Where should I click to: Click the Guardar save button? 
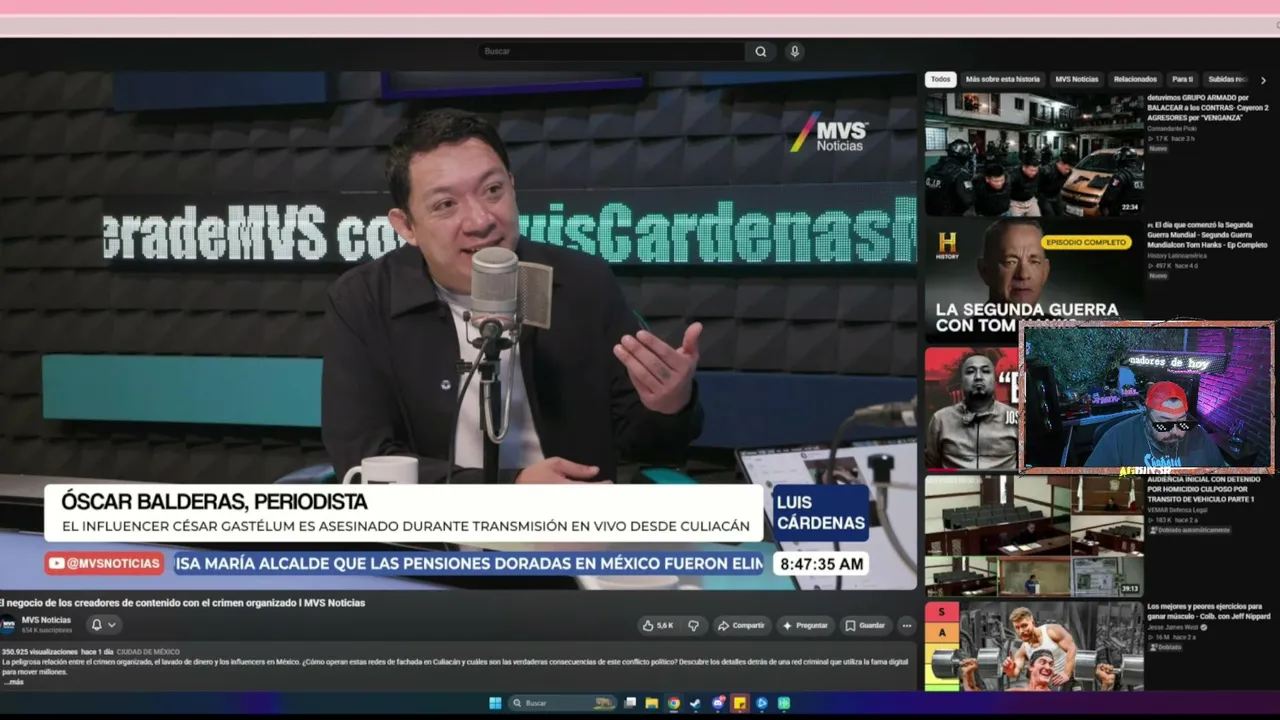pos(866,625)
